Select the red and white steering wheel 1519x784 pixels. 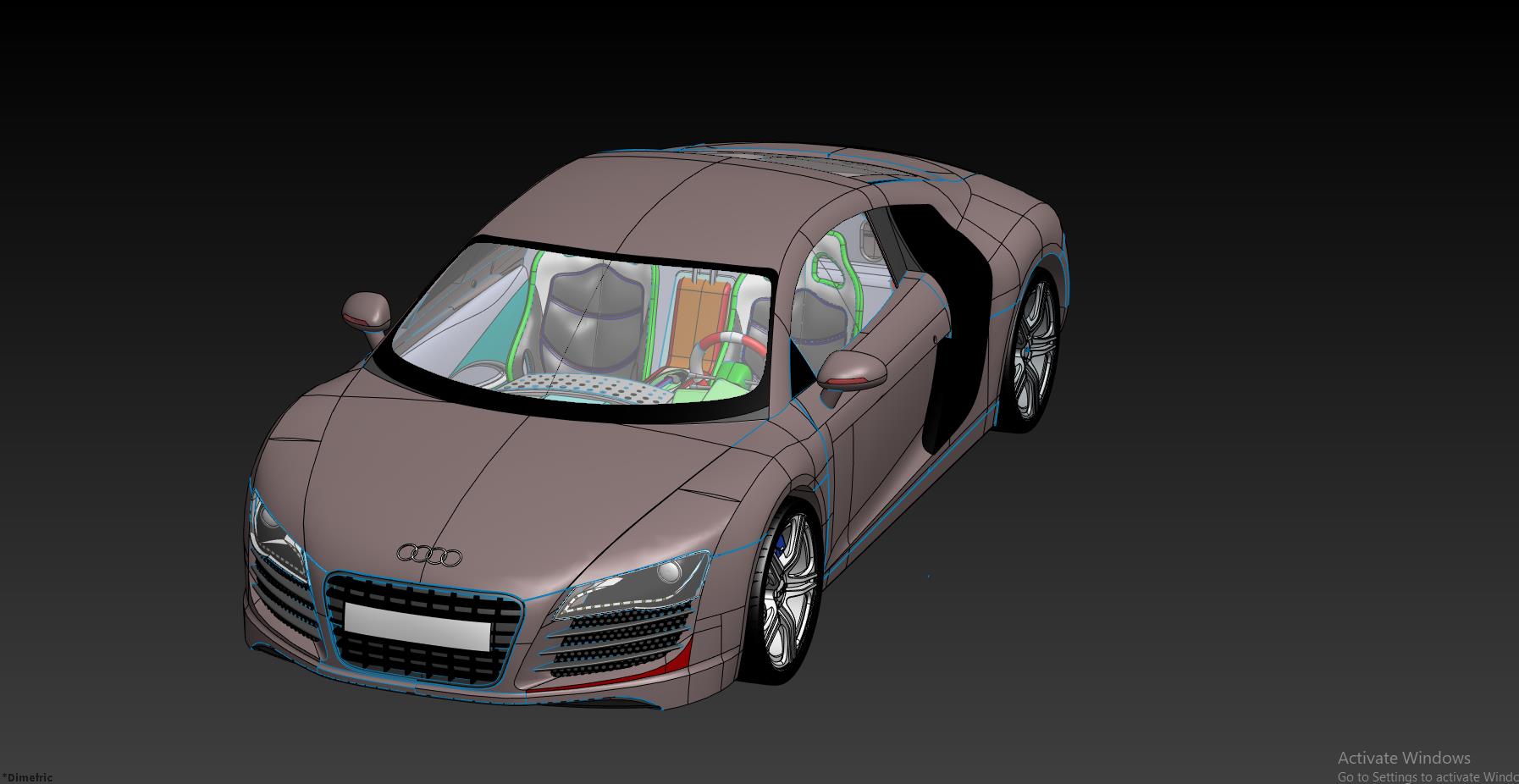(732, 343)
